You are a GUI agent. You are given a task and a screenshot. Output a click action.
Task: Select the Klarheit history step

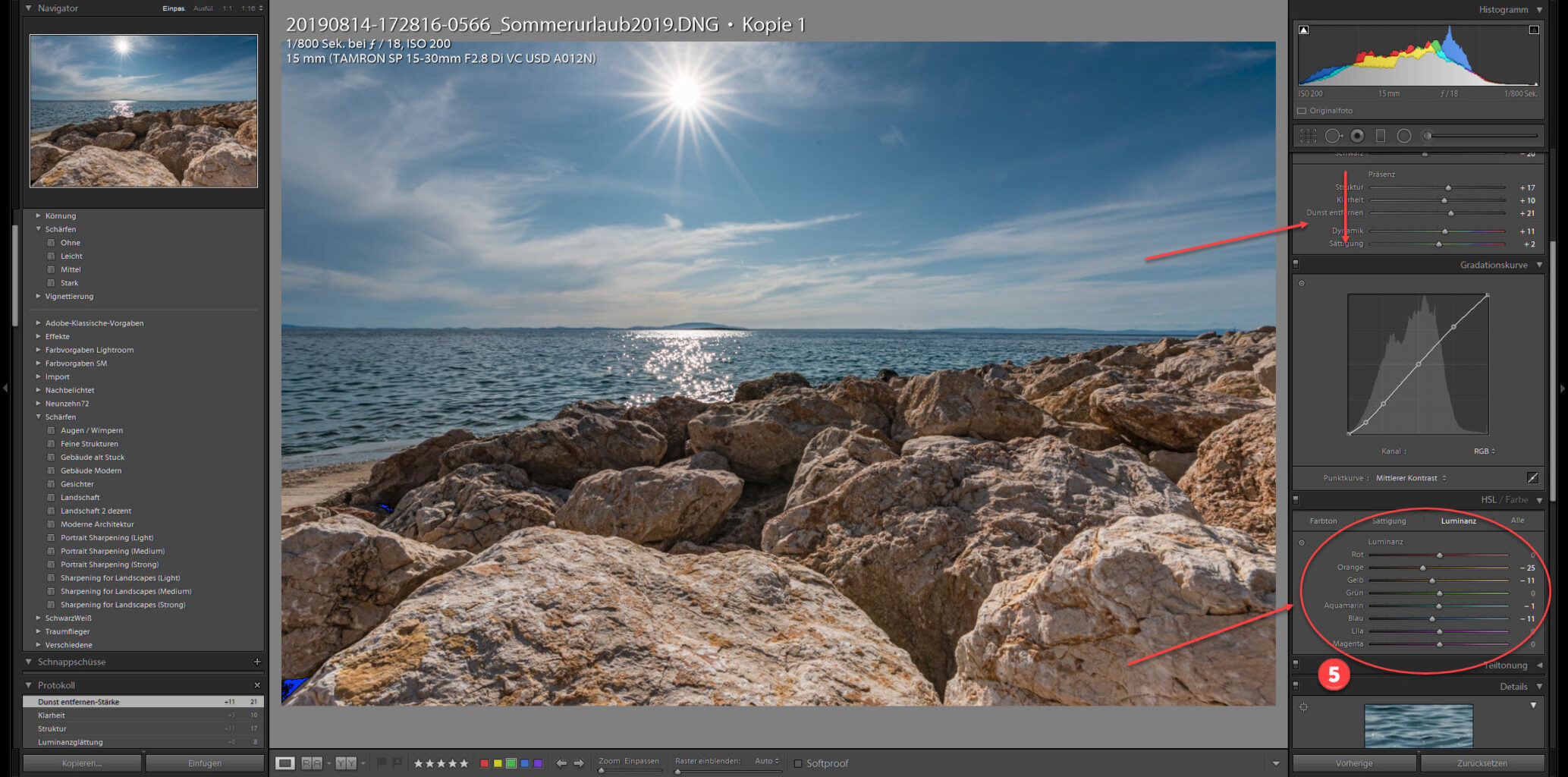143,715
